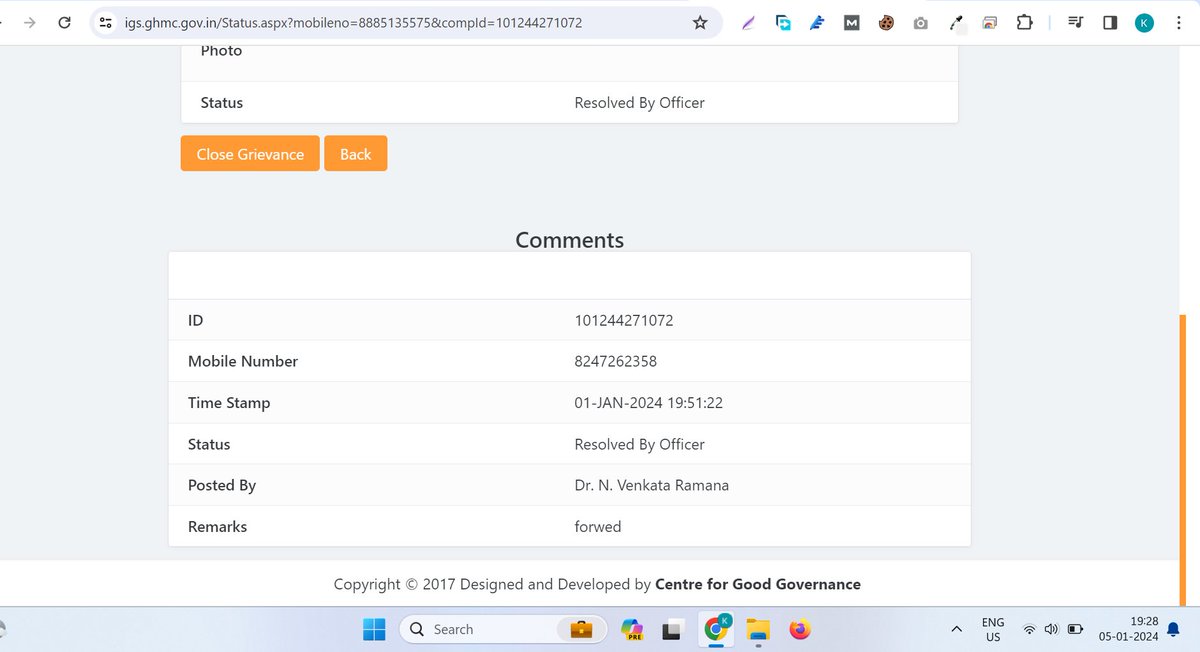
Task: Open Task View in the taskbar
Action: 673,629
